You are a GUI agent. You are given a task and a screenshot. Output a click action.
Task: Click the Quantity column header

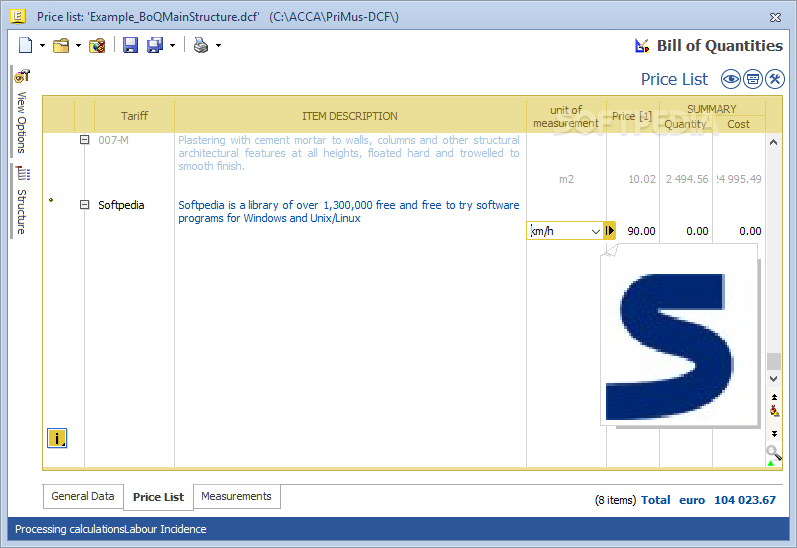click(x=685, y=124)
